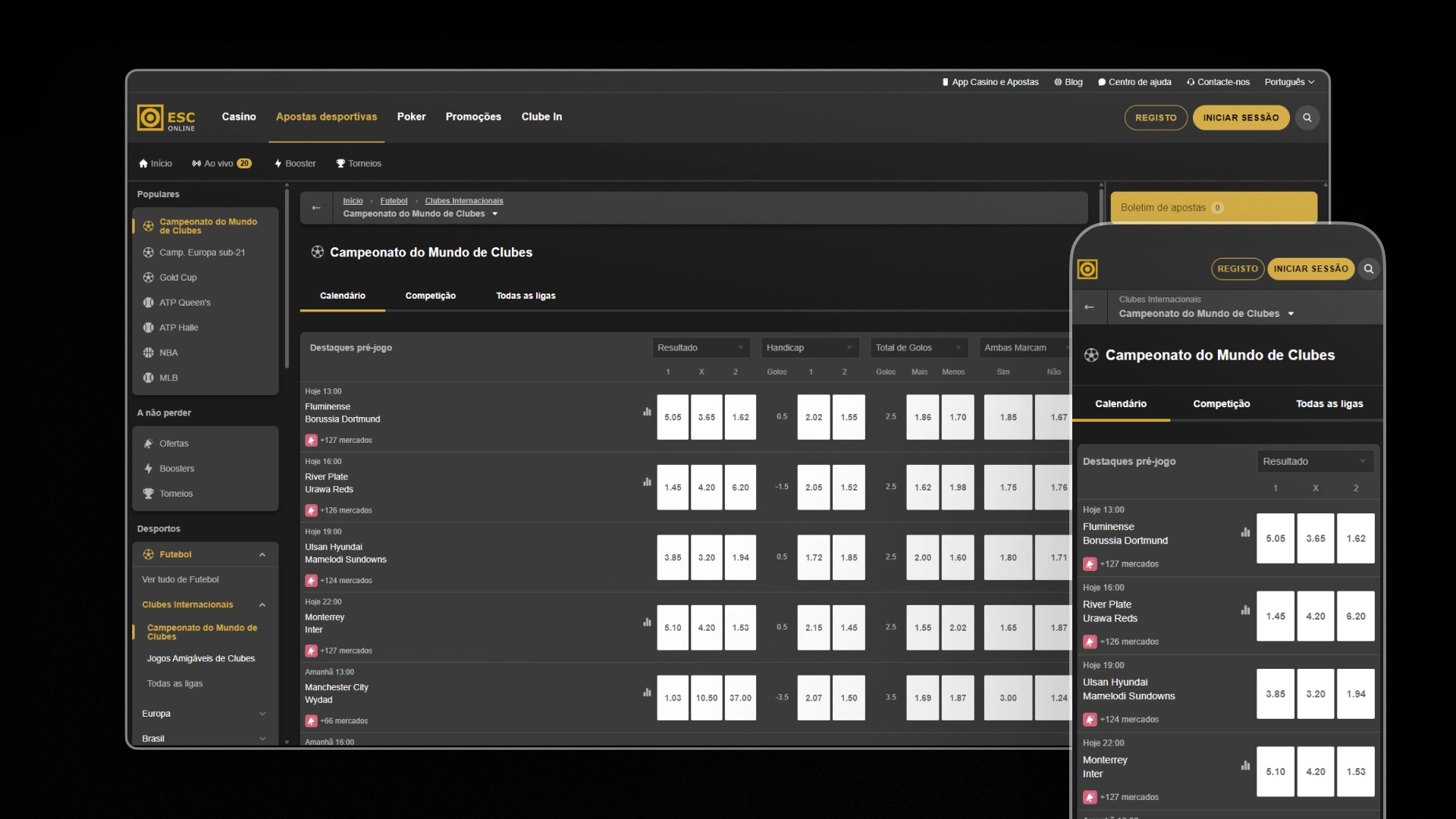
Task: Tap statistics icon for River Plate on mobile
Action: (x=1245, y=610)
